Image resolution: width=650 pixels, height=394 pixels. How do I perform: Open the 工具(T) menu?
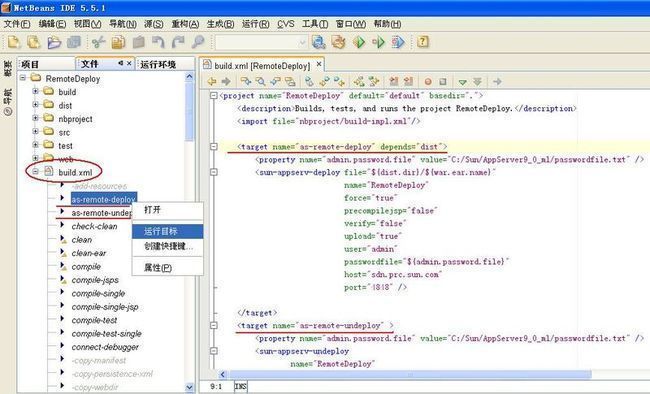(x=315, y=24)
